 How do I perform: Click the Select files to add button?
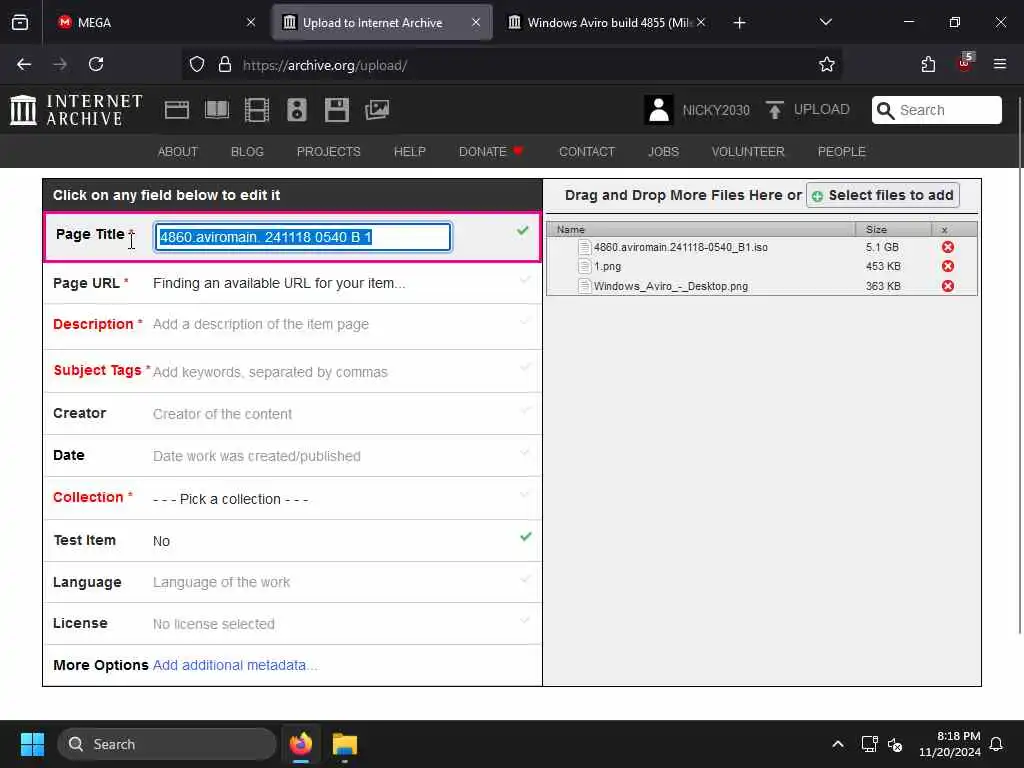[883, 195]
